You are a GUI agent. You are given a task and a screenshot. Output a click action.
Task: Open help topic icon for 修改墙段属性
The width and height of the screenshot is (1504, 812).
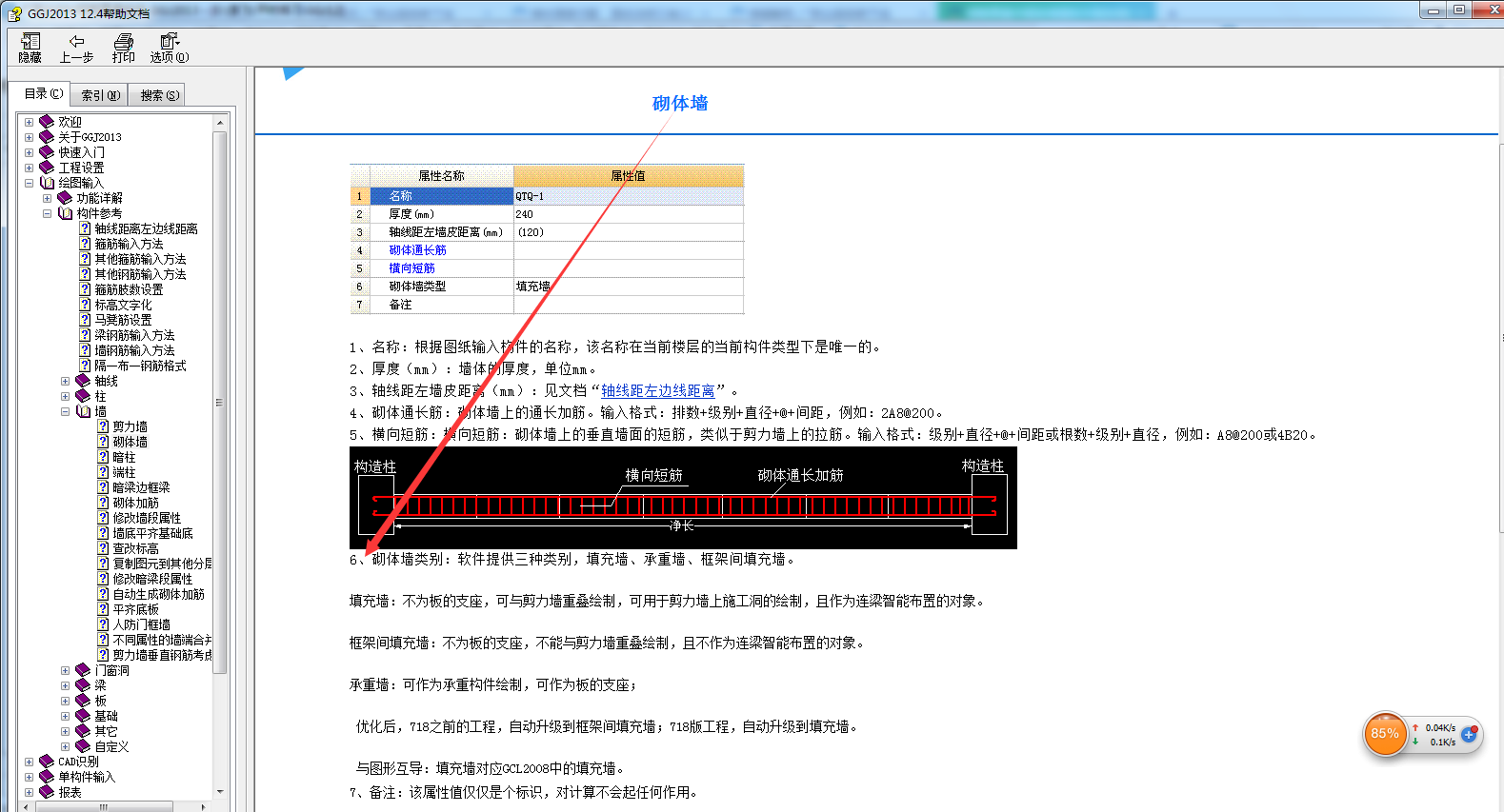(x=103, y=518)
